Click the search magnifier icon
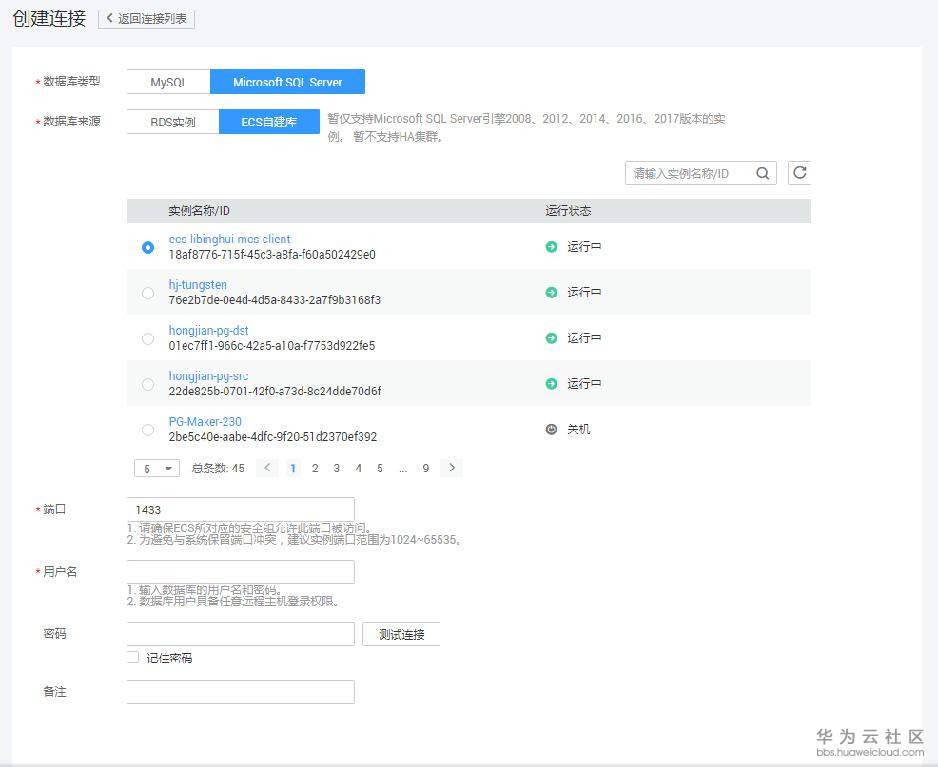Viewport: 938px width, 767px height. pyautogui.click(x=762, y=174)
